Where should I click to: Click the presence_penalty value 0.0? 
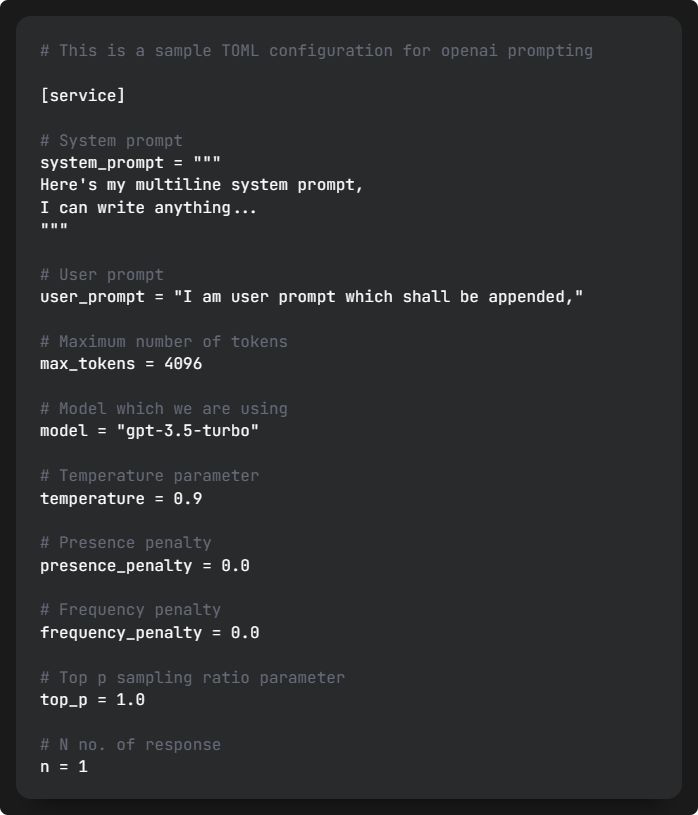pos(235,566)
